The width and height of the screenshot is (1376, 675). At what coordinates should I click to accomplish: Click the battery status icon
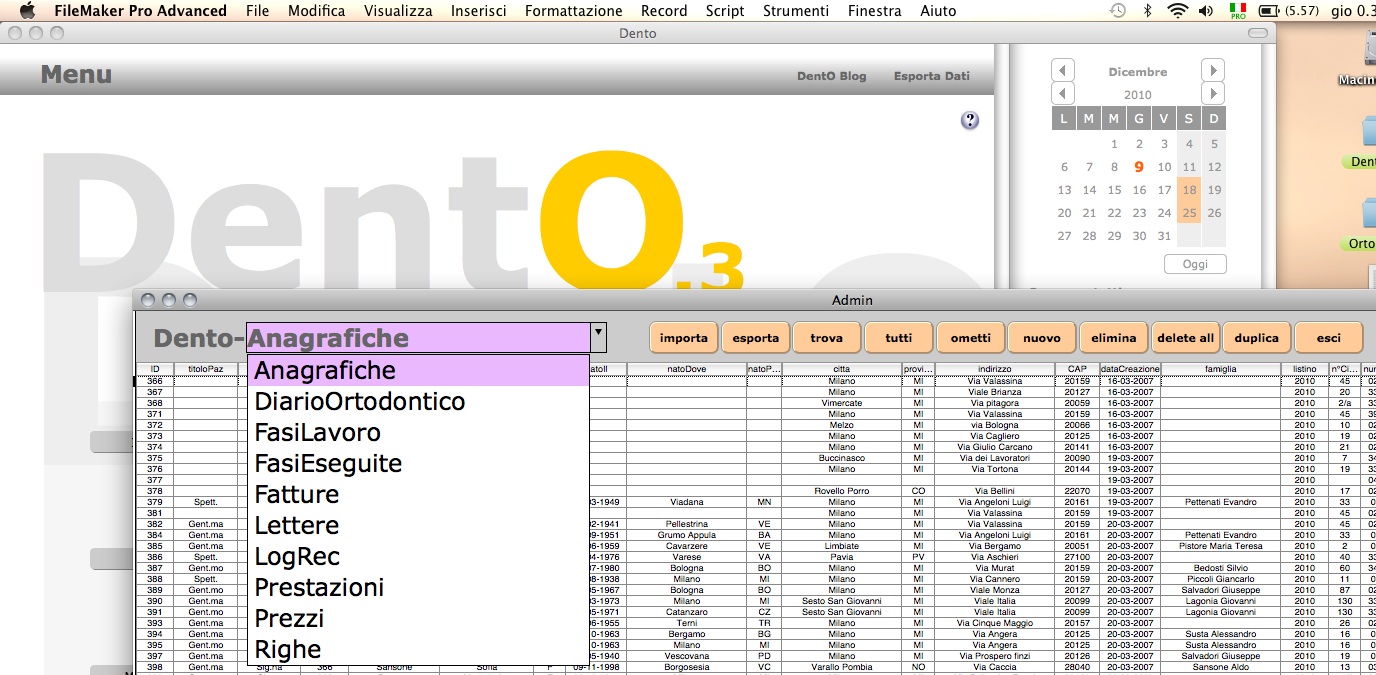pos(1269,11)
